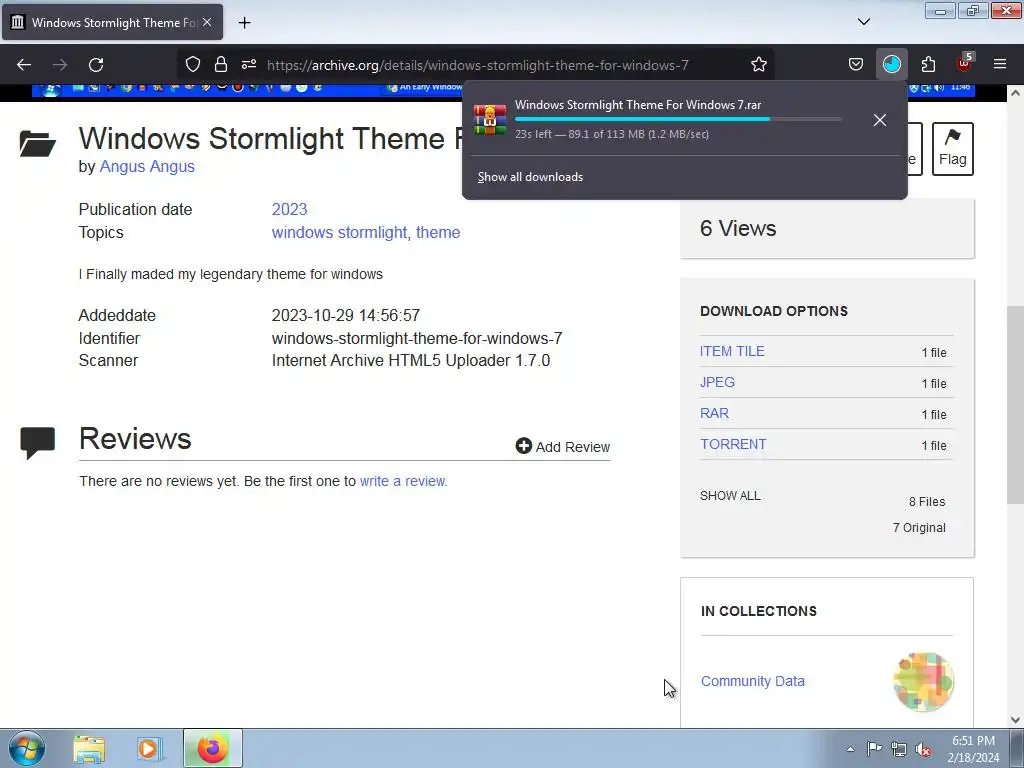Launch Windows Media Player from taskbar
Image resolution: width=1024 pixels, height=768 pixels.
(149, 749)
